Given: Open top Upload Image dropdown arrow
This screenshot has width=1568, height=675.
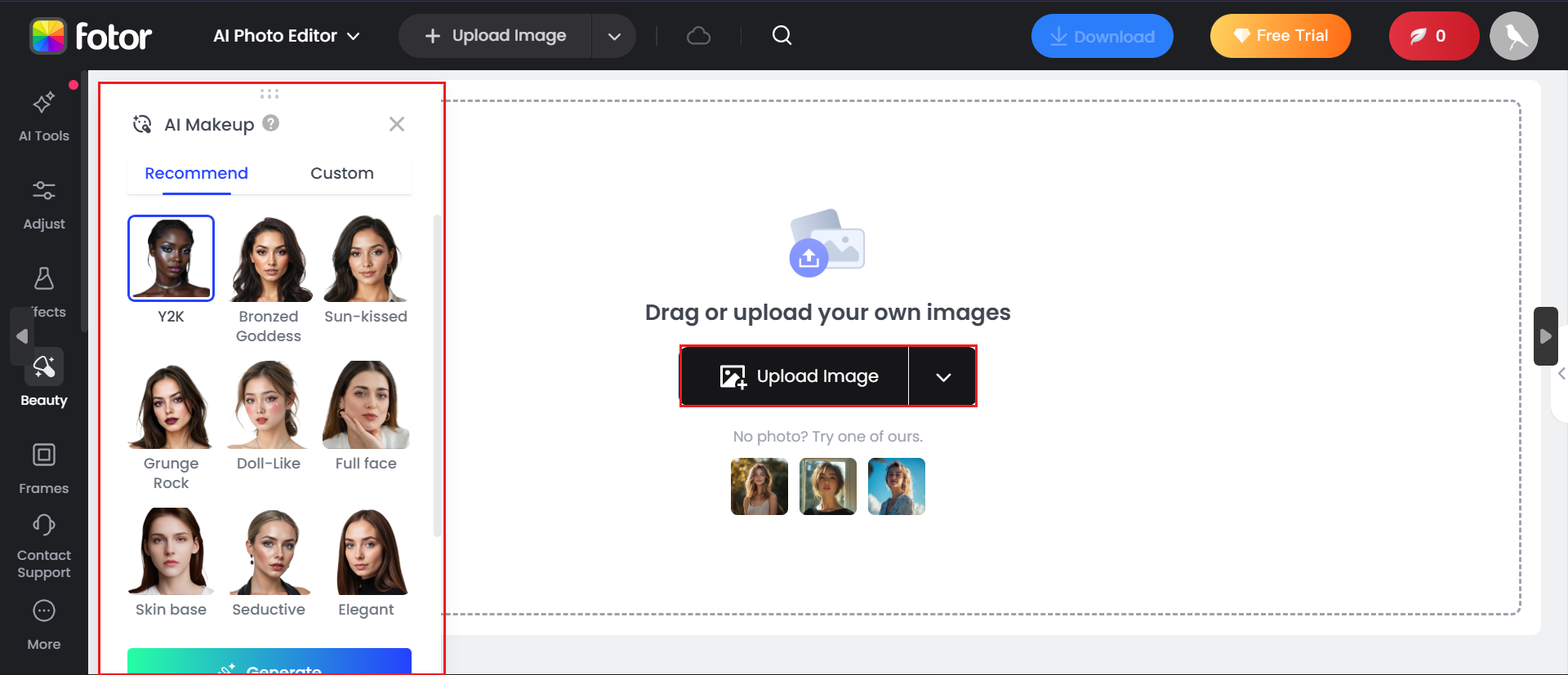Looking at the screenshot, I should click(x=614, y=36).
